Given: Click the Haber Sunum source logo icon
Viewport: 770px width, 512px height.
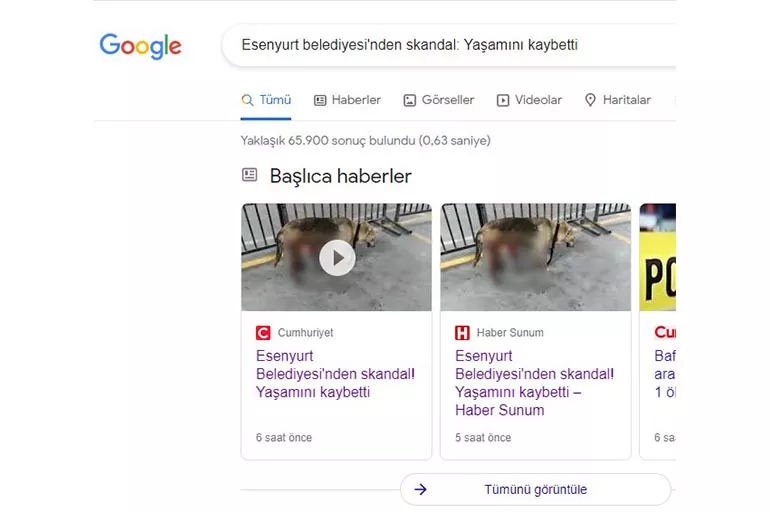Looking at the screenshot, I should tap(462, 333).
